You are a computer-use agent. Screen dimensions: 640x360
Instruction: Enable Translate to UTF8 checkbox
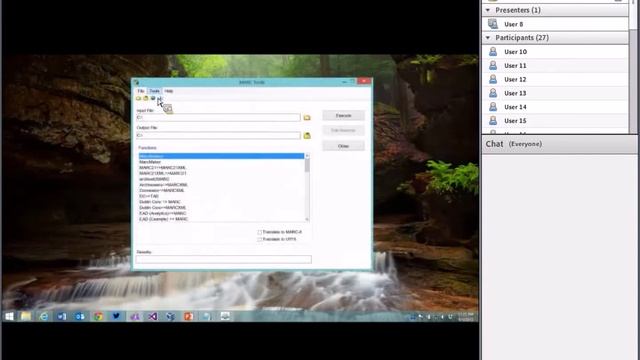coord(260,239)
